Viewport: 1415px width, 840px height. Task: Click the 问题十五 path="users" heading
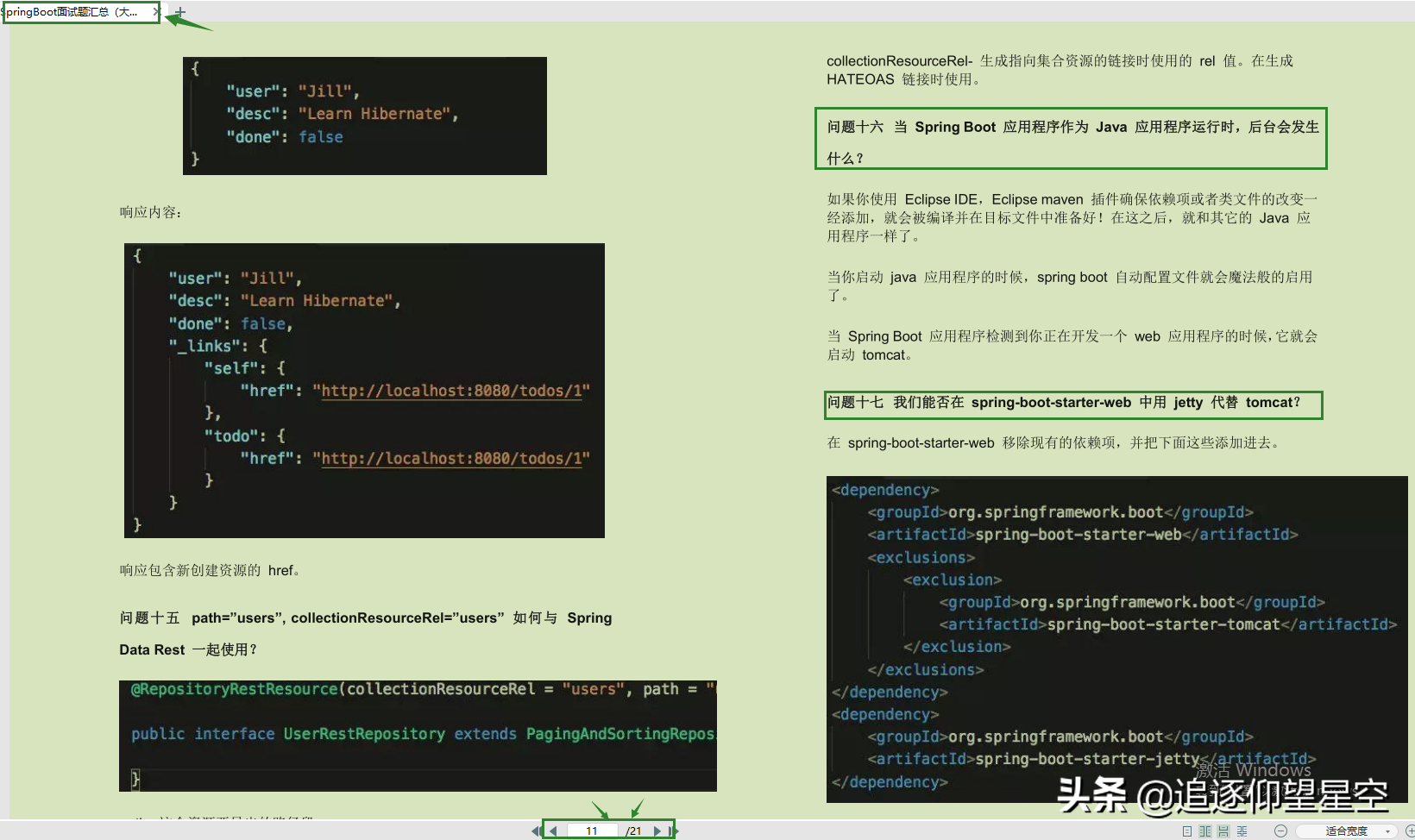point(366,634)
